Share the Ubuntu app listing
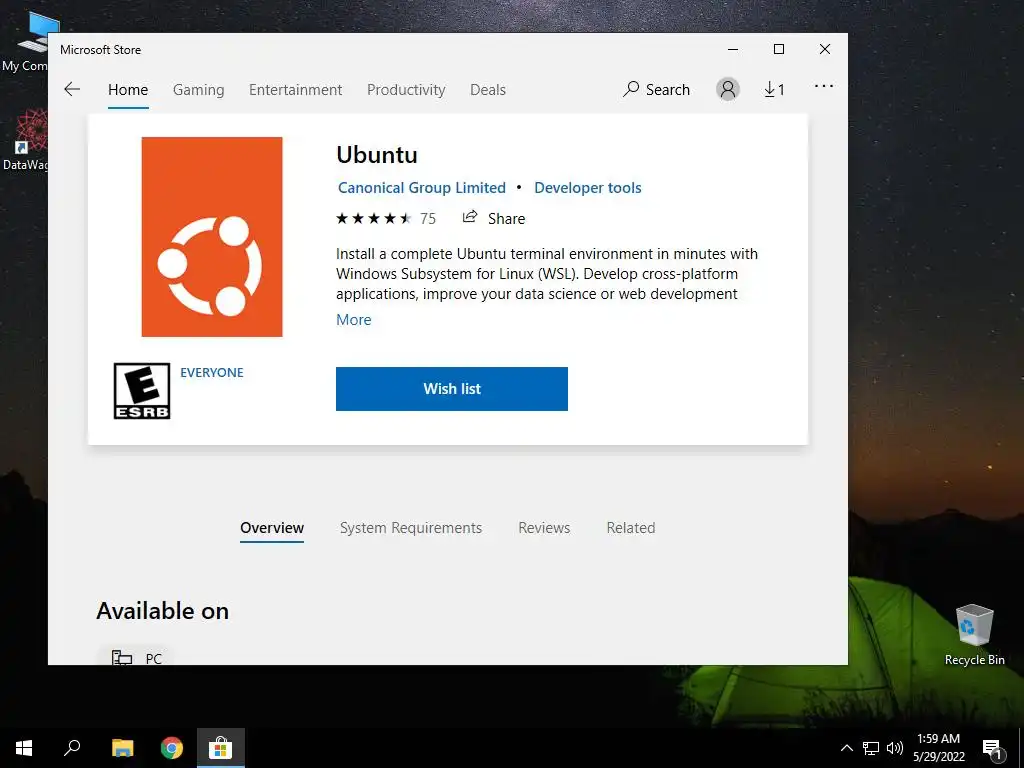The height and width of the screenshot is (768, 1024). tap(494, 218)
